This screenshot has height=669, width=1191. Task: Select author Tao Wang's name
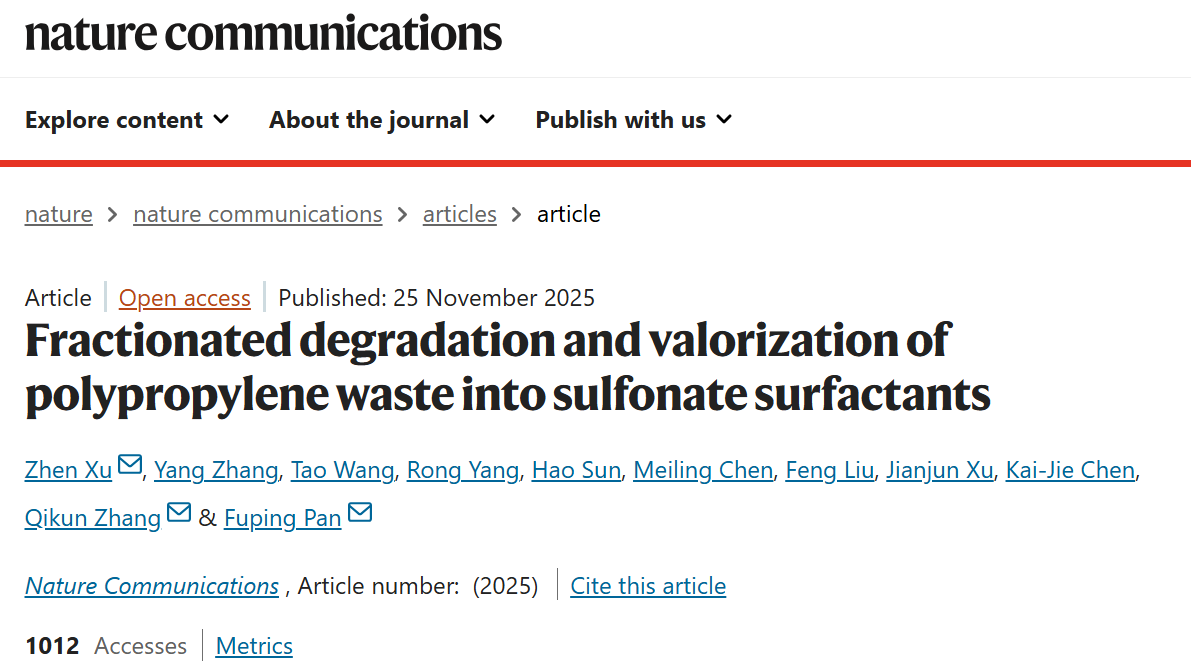tap(342, 470)
